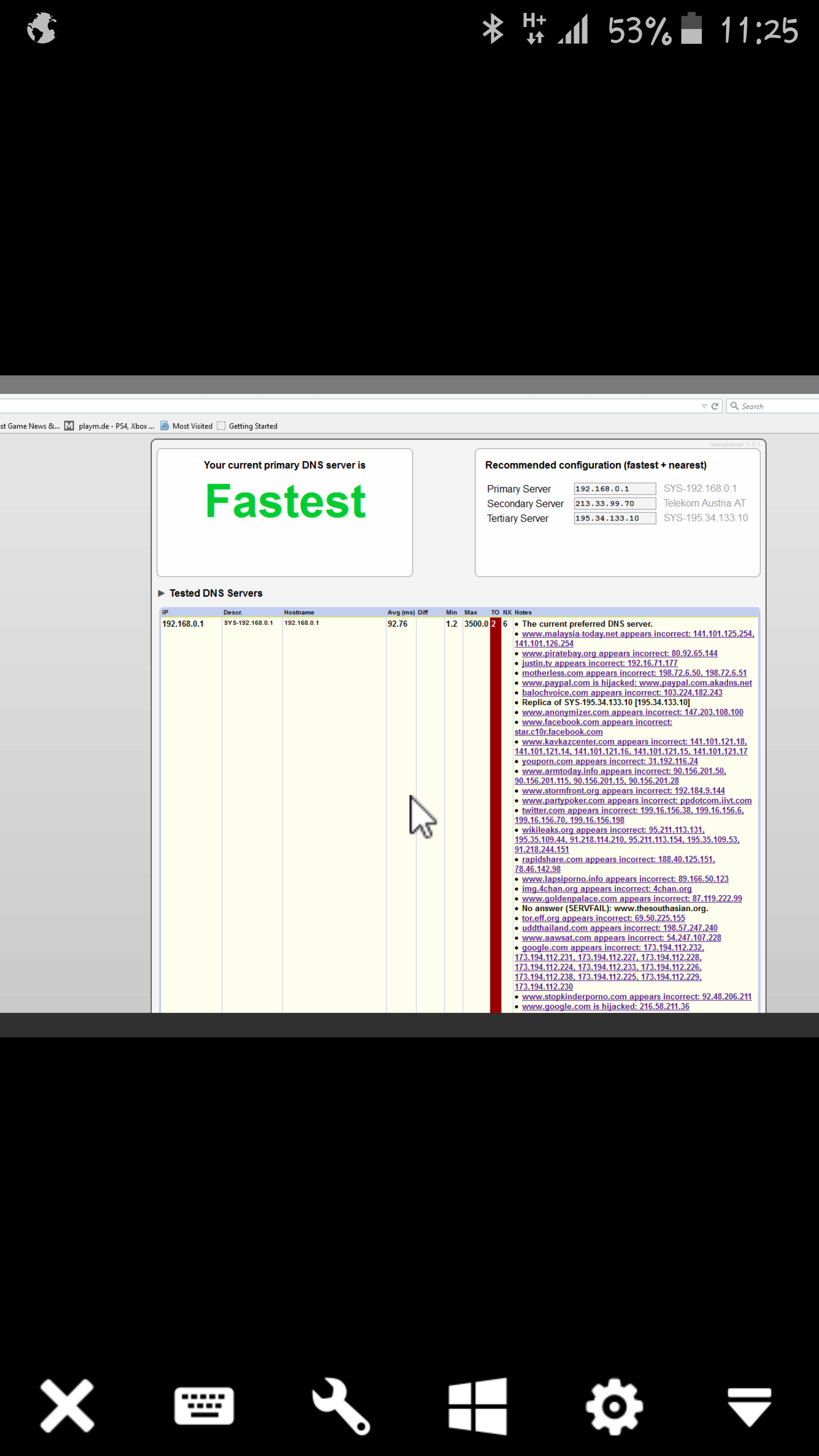
Task: Tap the Windows key icon
Action: point(477,1406)
